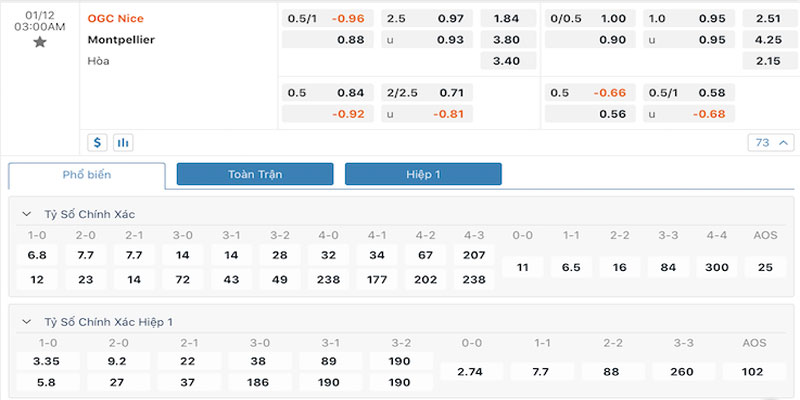
Task: Select the Hiệp 1 tab
Action: click(x=423, y=174)
